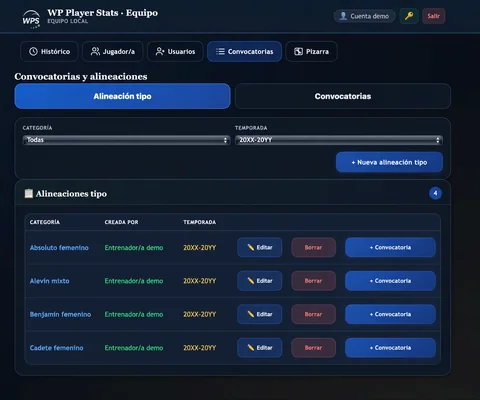Click the Absoluto femenino category text
Viewport: 480px width, 400px height.
59,248
